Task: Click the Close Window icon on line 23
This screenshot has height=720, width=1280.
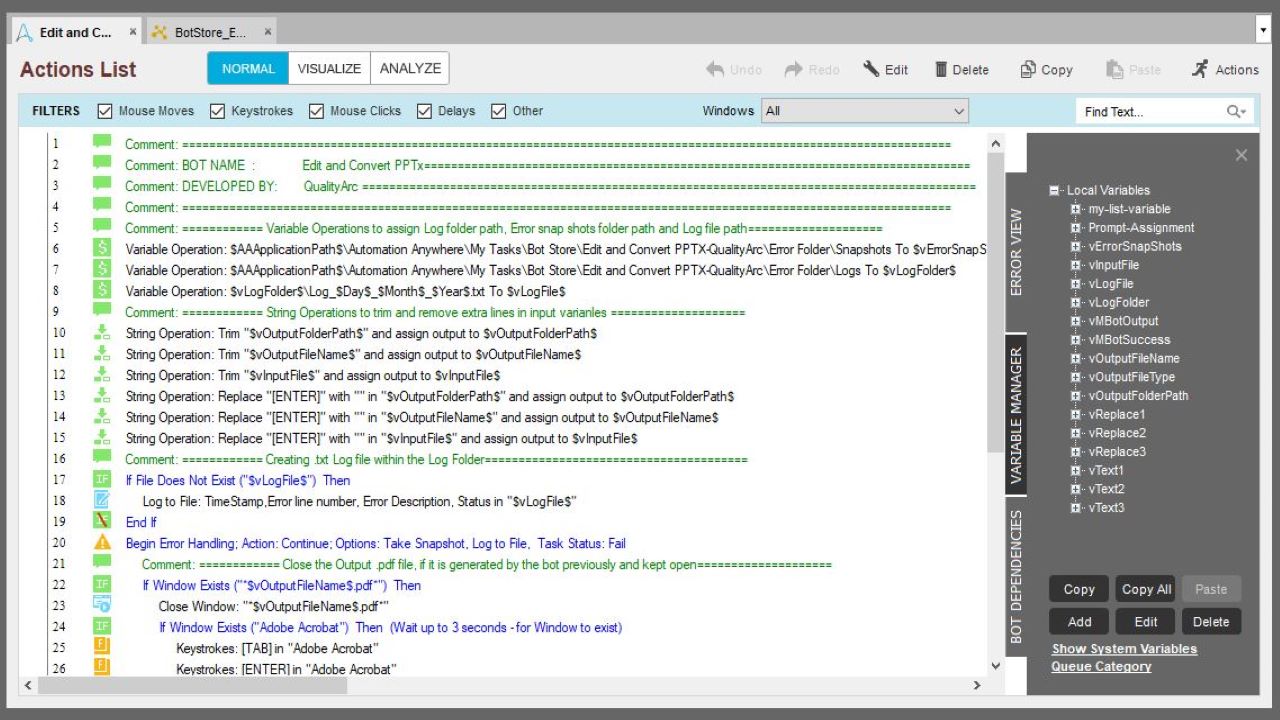Action: tap(102, 605)
